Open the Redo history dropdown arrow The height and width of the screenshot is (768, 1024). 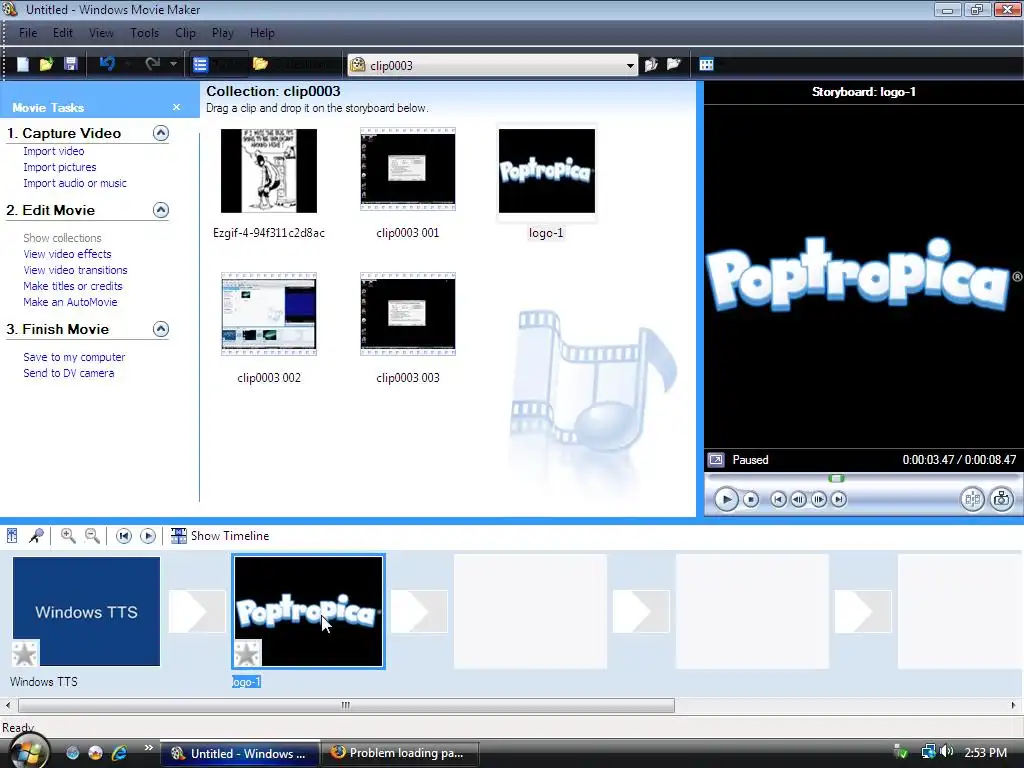[x=173, y=64]
